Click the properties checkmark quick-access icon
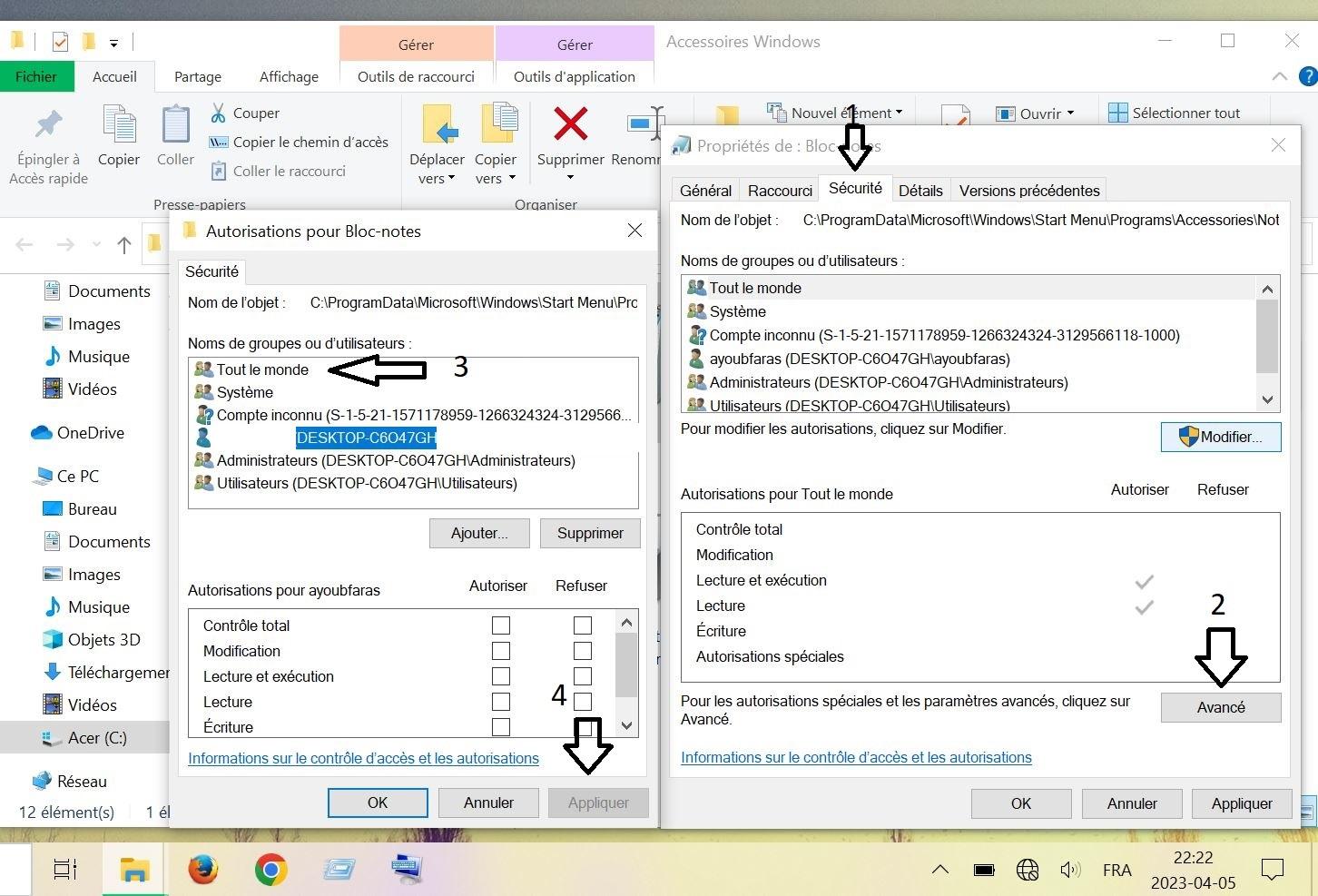This screenshot has height=896, width=1318. (60, 42)
